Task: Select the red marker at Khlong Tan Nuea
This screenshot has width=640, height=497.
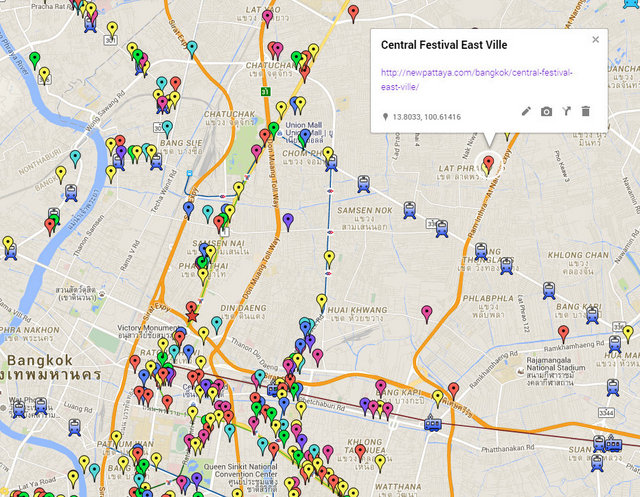Action: (x=360, y=453)
